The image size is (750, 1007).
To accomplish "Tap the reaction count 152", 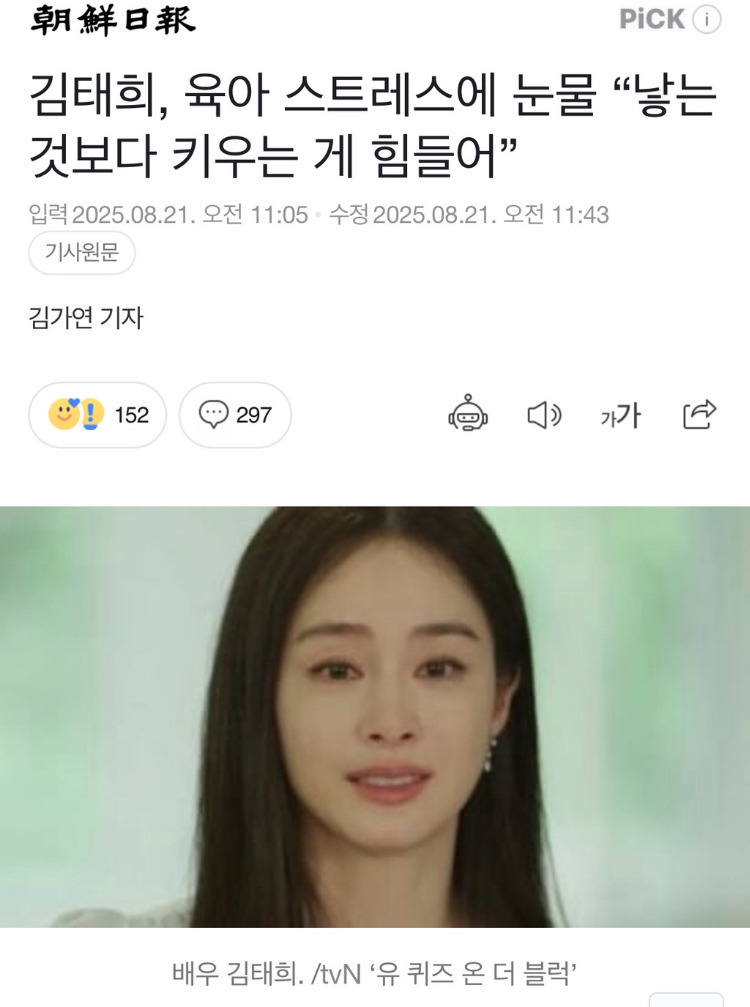I will [132, 415].
